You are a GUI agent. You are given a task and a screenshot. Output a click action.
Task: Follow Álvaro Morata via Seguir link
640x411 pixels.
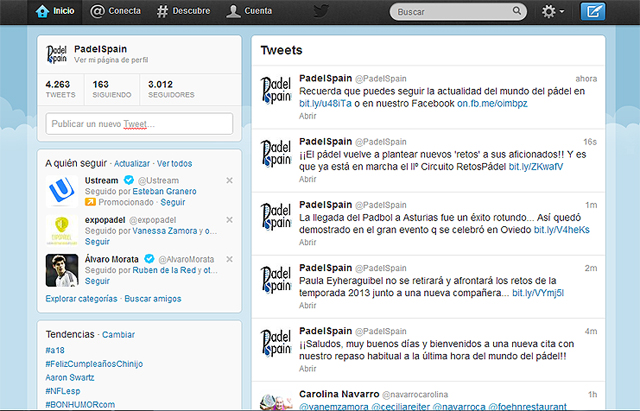(97, 281)
